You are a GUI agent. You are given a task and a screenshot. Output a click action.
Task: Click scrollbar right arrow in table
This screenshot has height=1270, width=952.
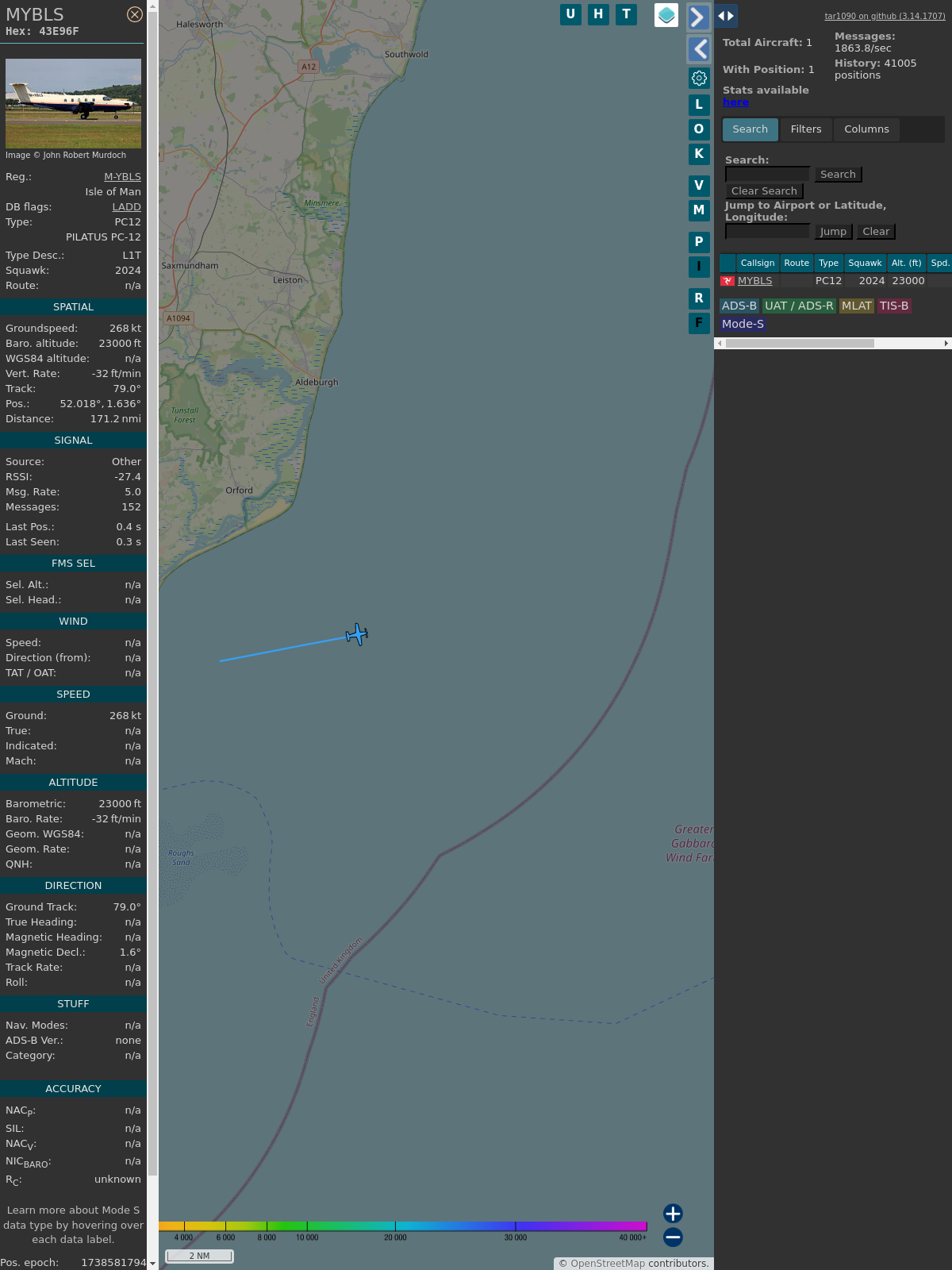pos(946,344)
